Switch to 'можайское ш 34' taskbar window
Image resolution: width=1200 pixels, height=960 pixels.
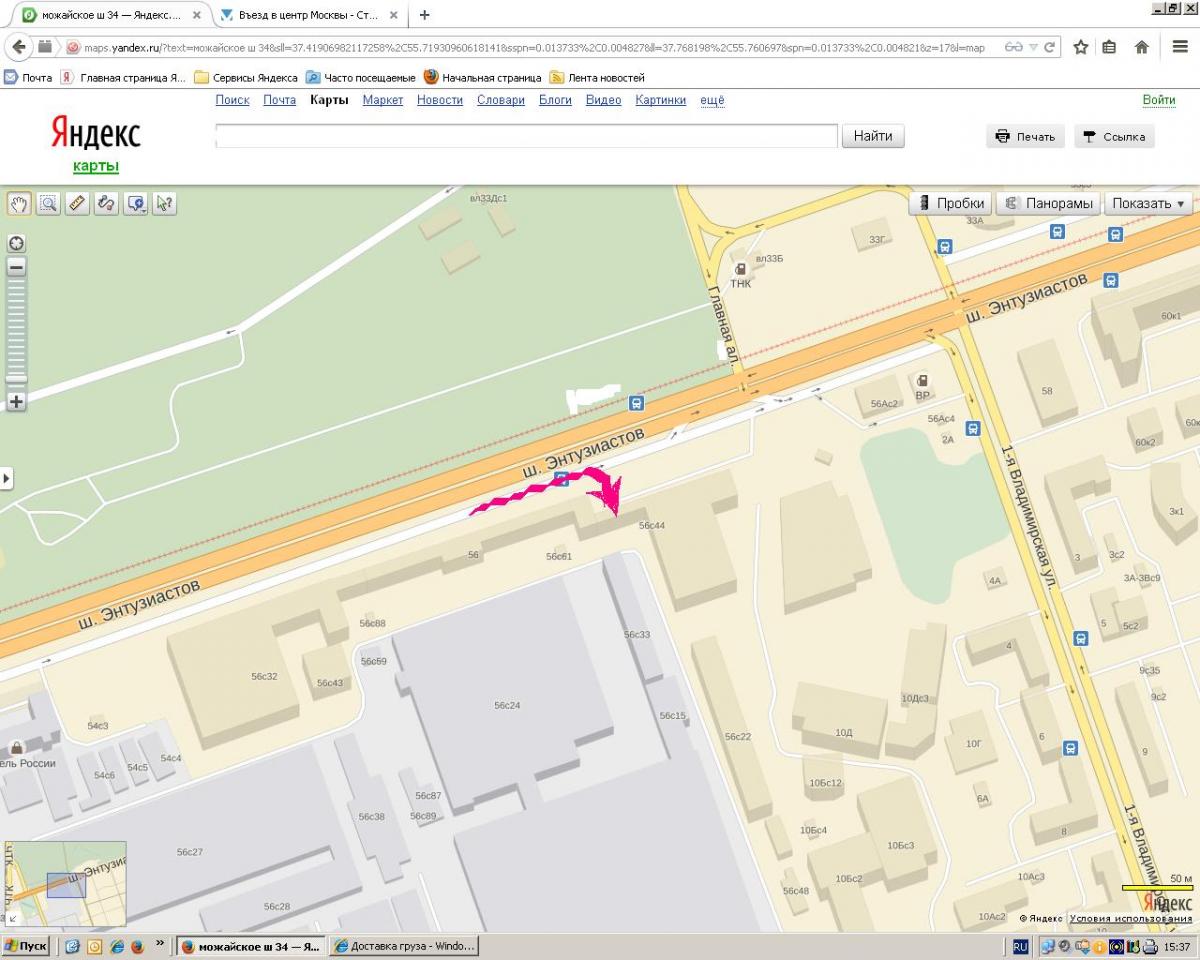tap(251, 946)
